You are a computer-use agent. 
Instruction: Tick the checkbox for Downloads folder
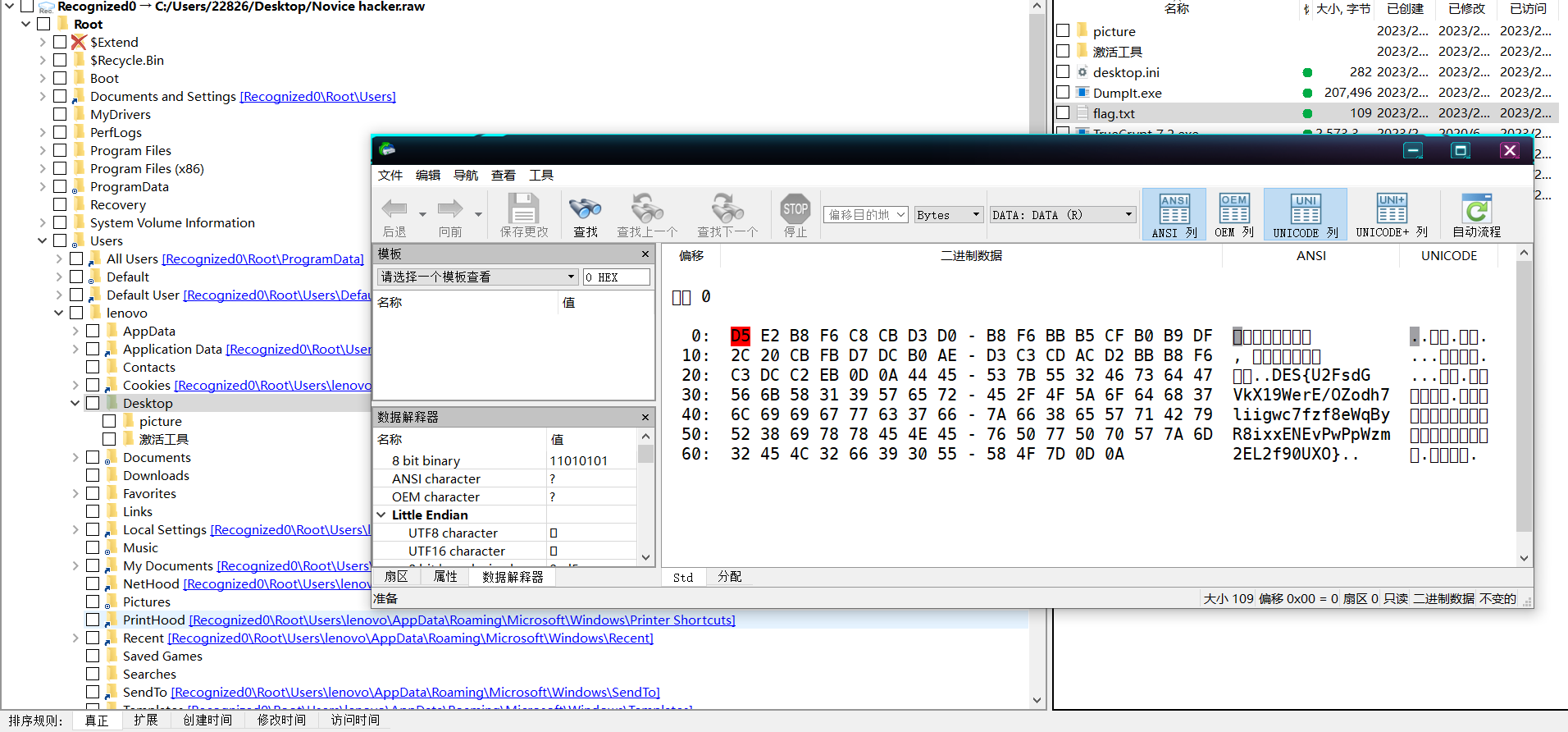[x=93, y=475]
